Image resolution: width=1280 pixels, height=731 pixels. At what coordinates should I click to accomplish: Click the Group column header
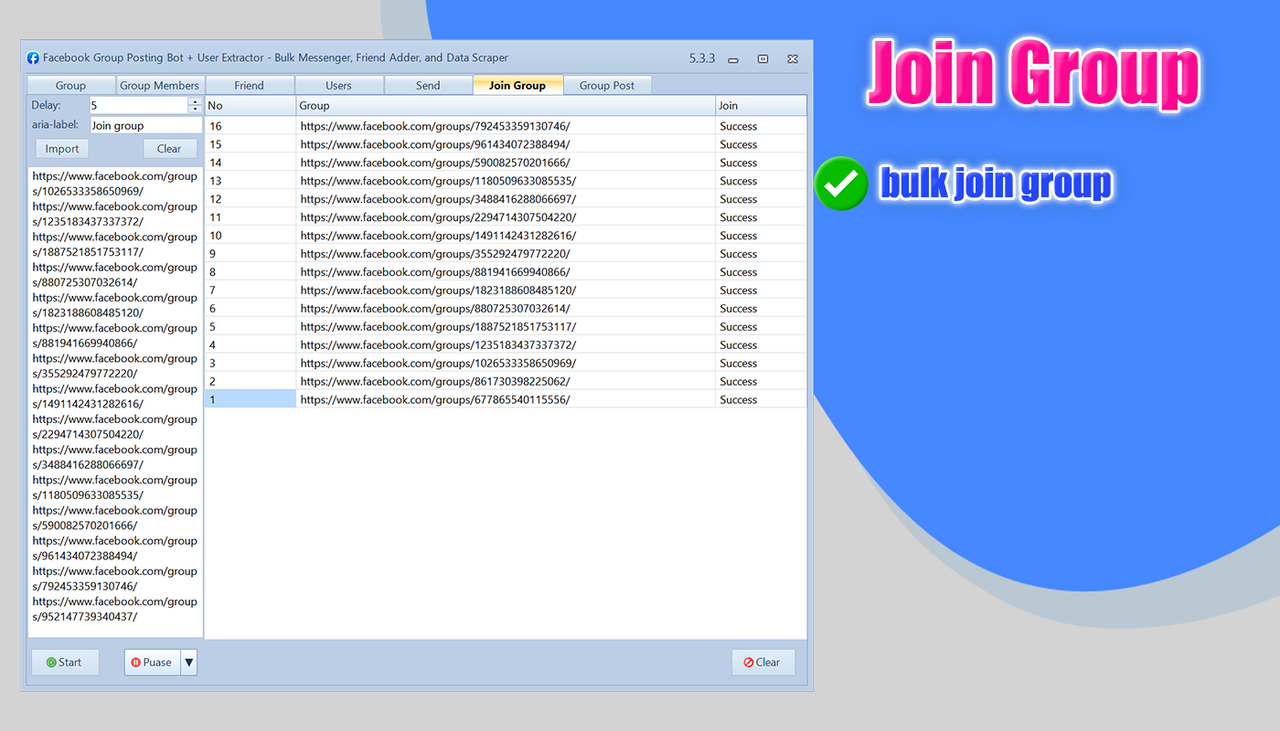[505, 105]
